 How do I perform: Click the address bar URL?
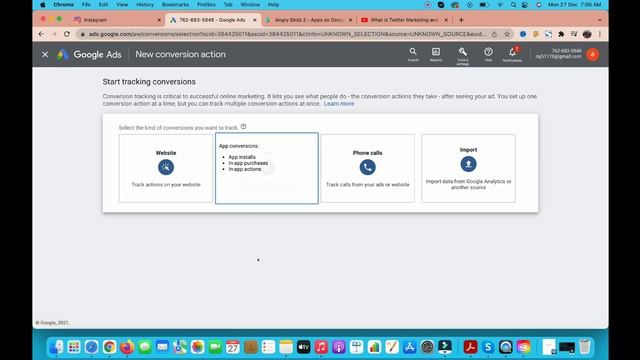click(287, 34)
